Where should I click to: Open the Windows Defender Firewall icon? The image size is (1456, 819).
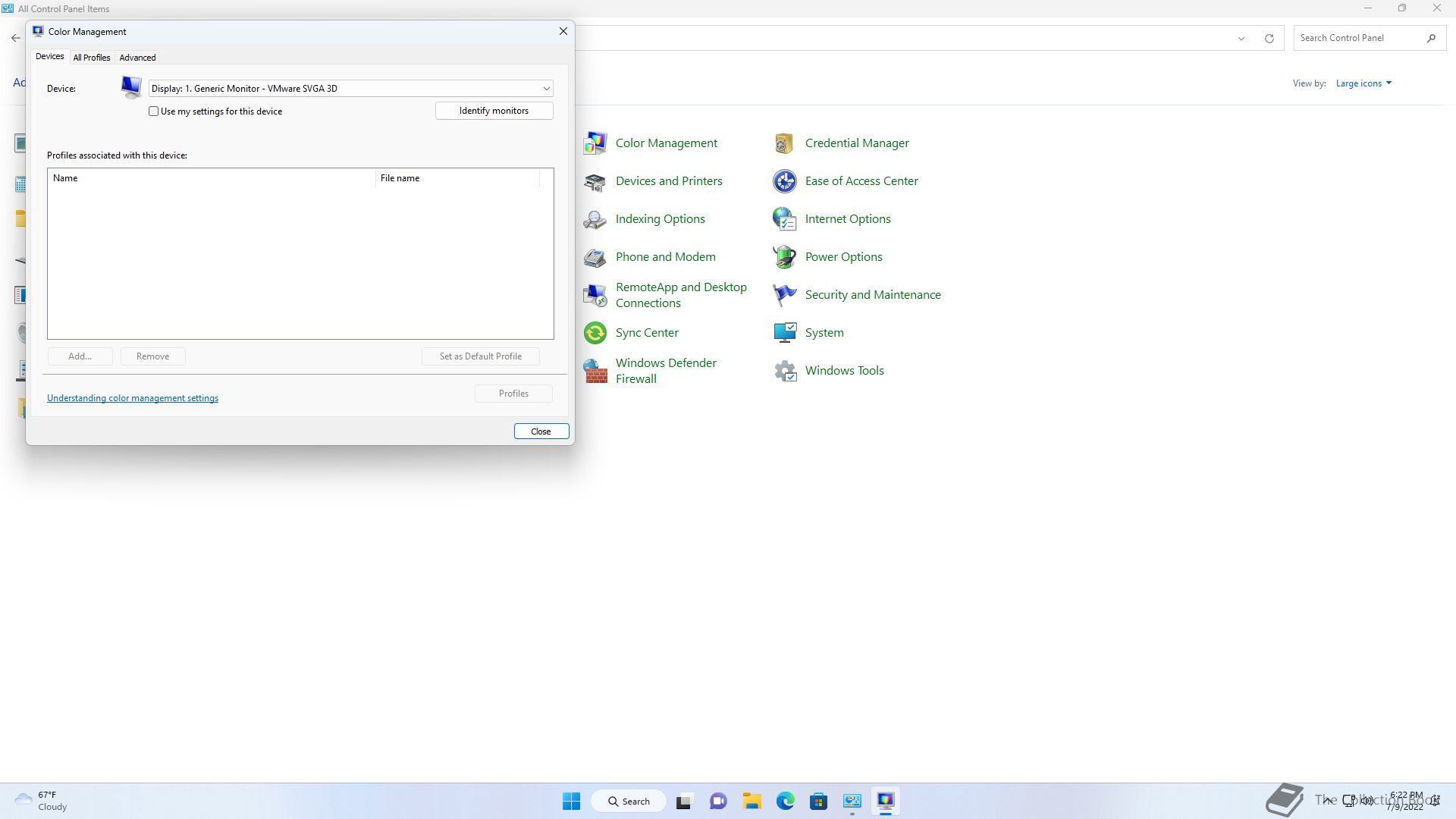(595, 371)
